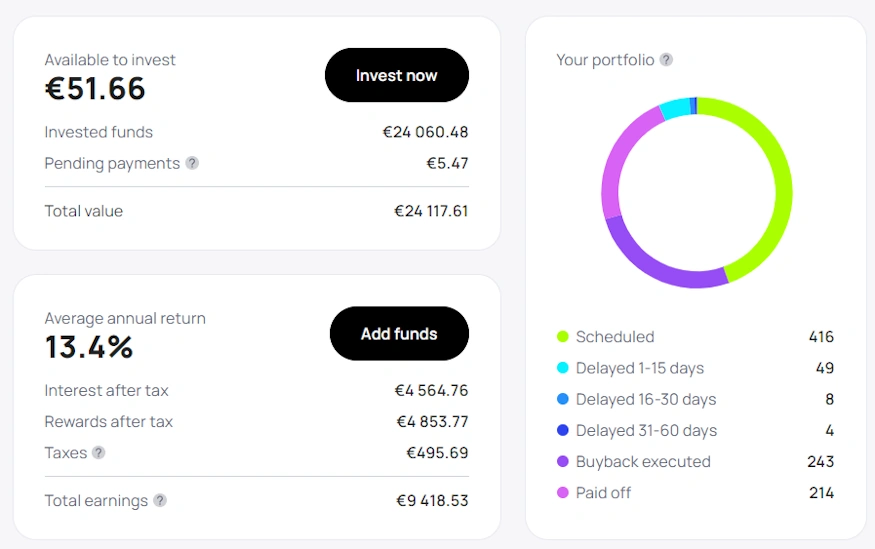The image size is (875, 549).
Task: Click the blue Delayed 16-30 days dot
Action: [562, 399]
